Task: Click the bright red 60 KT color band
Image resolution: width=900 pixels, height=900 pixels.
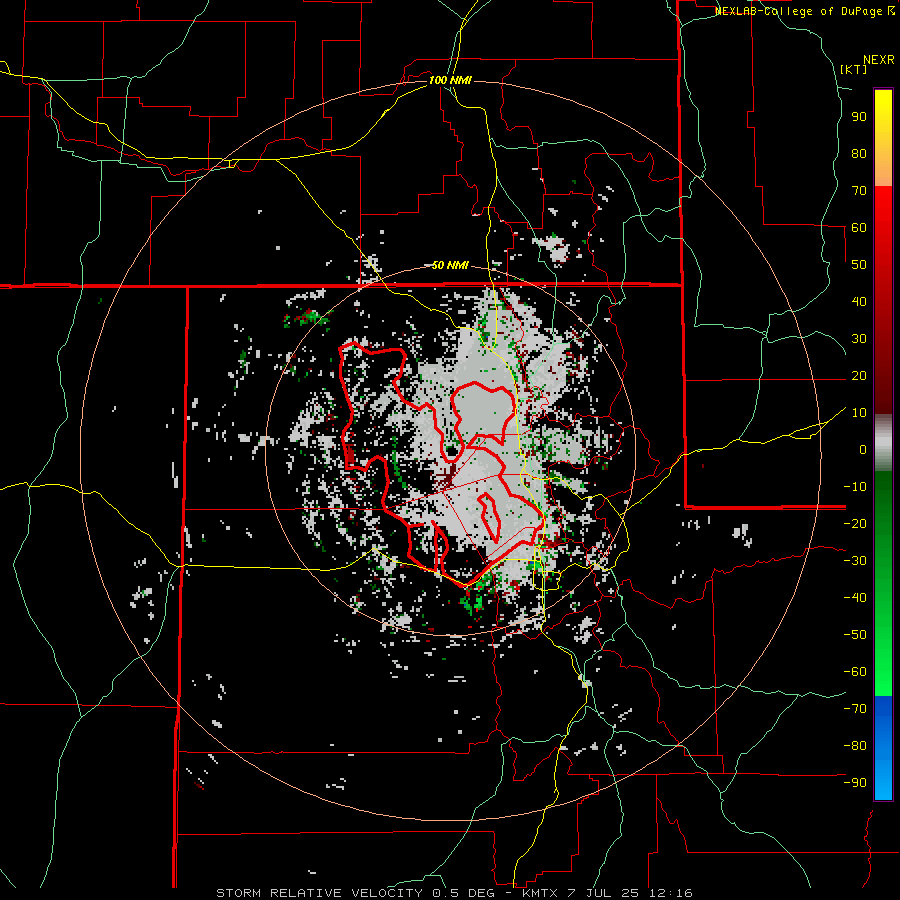Action: point(883,228)
